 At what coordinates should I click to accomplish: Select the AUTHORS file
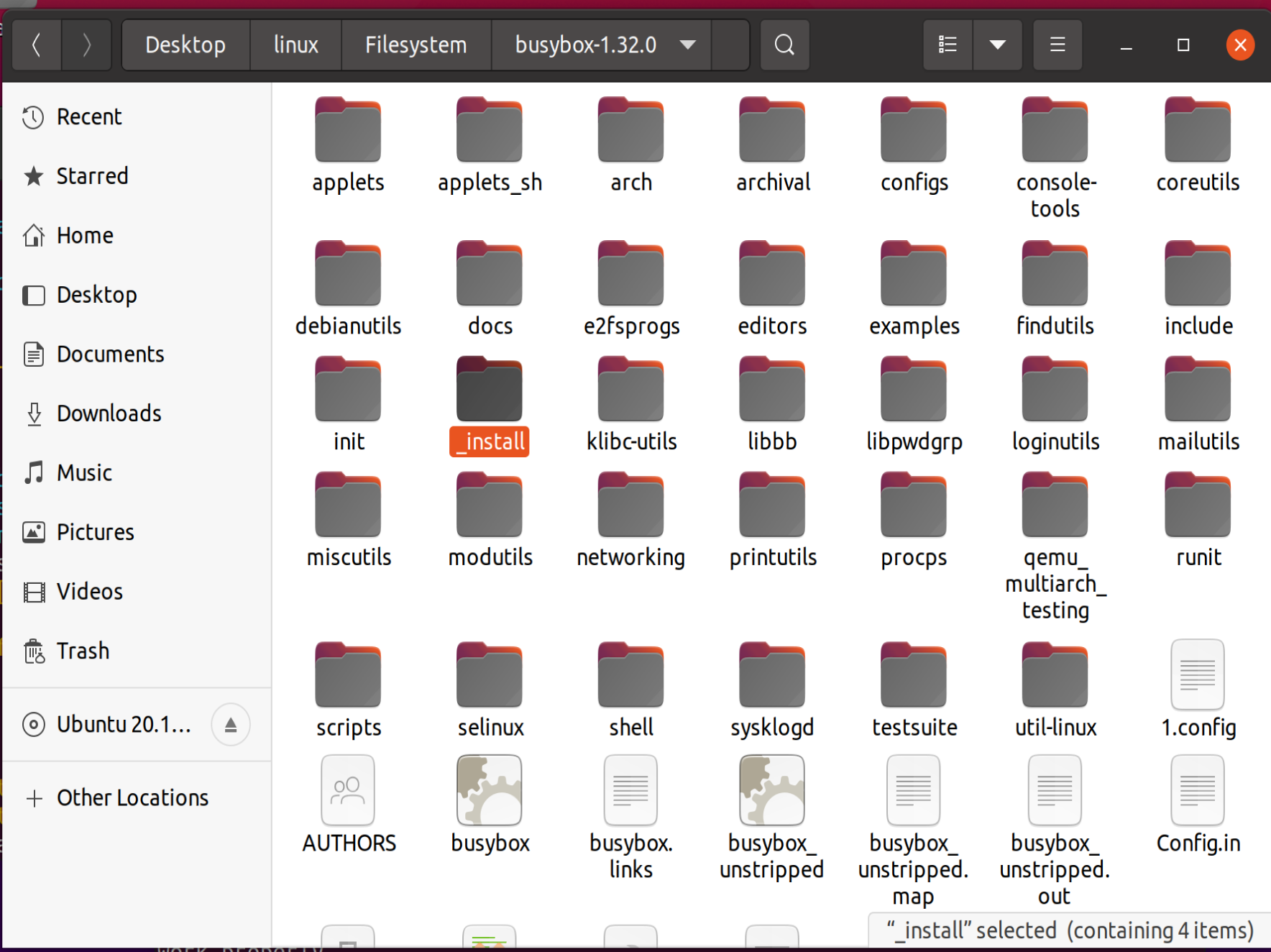(348, 805)
